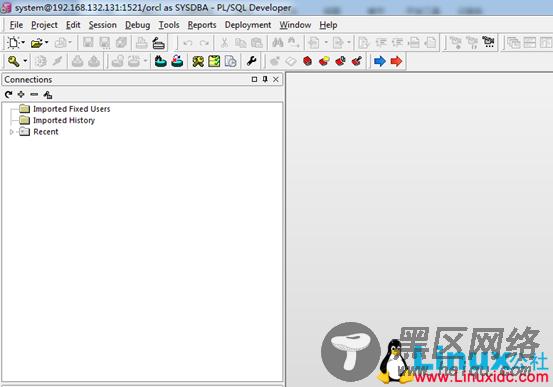Image resolution: width=553 pixels, height=387 pixels.
Task: Open the Help menu
Action: (x=328, y=25)
